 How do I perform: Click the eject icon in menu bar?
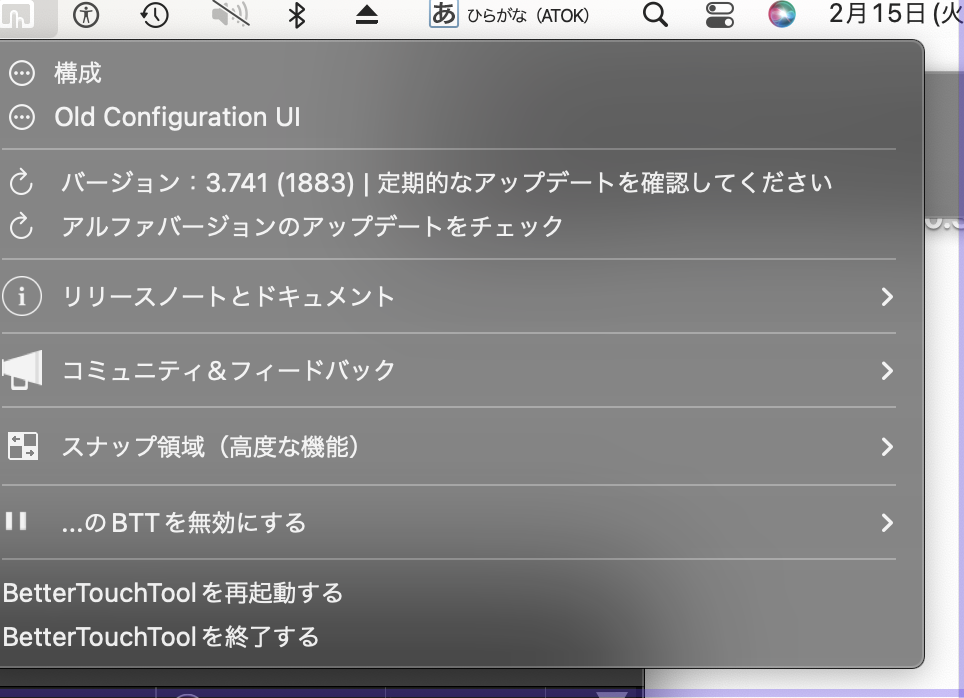tap(367, 15)
